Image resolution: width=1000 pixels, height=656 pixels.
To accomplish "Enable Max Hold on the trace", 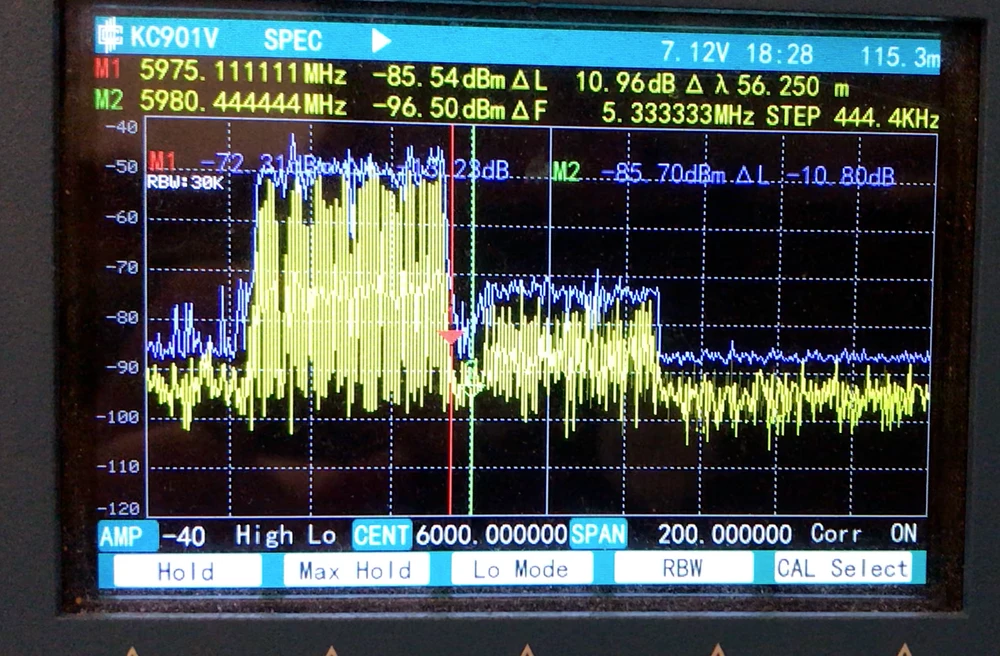I will click(354, 569).
